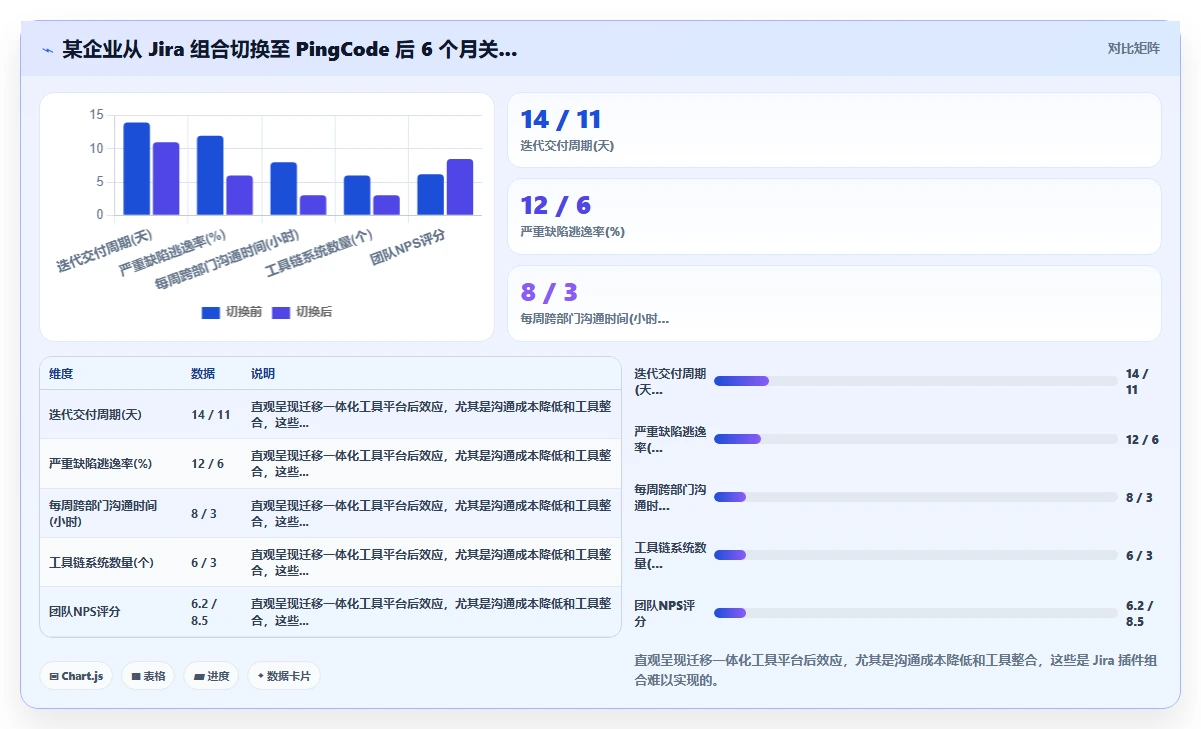
Task: Click the 12 / 6 data card value
Action: point(556,206)
